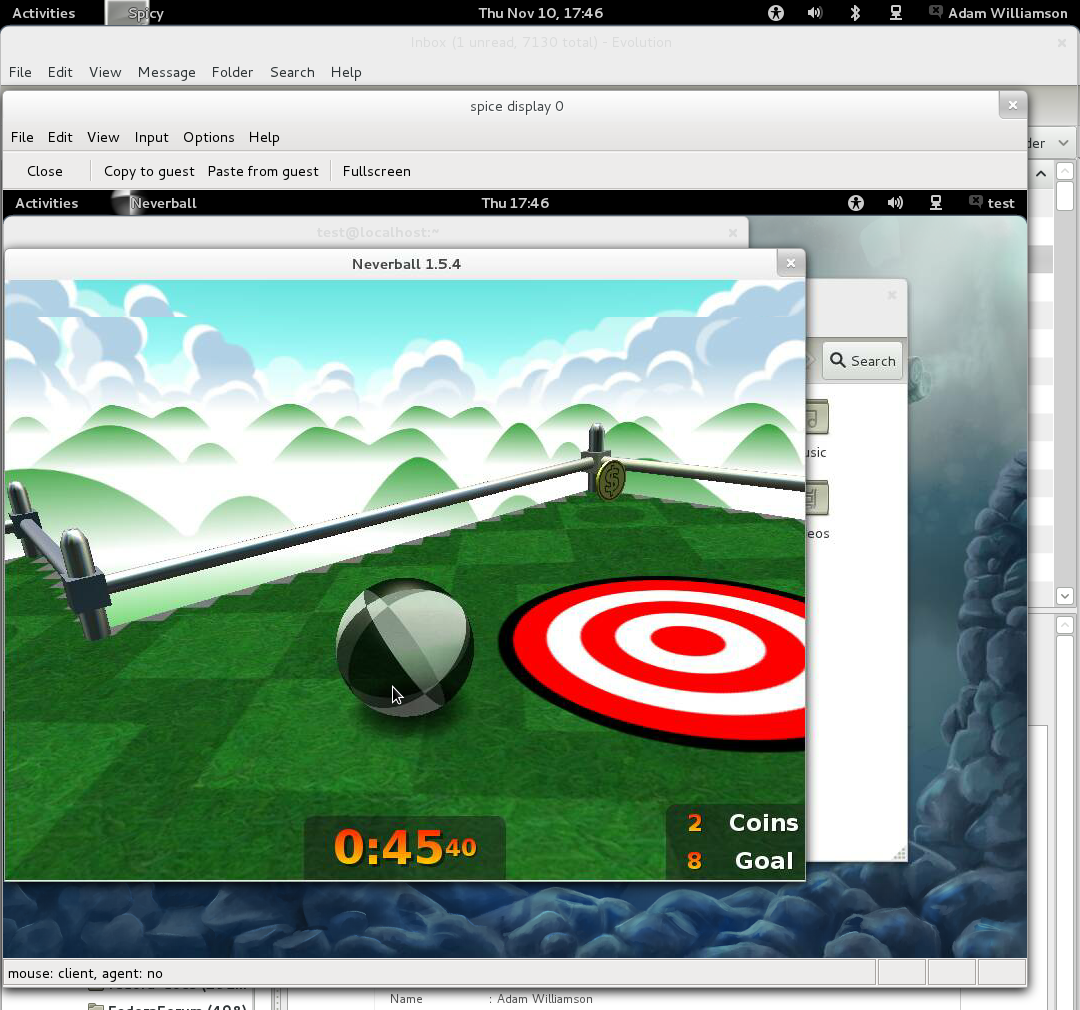Open Evolution Message menu
1080x1010 pixels.
pyautogui.click(x=167, y=72)
